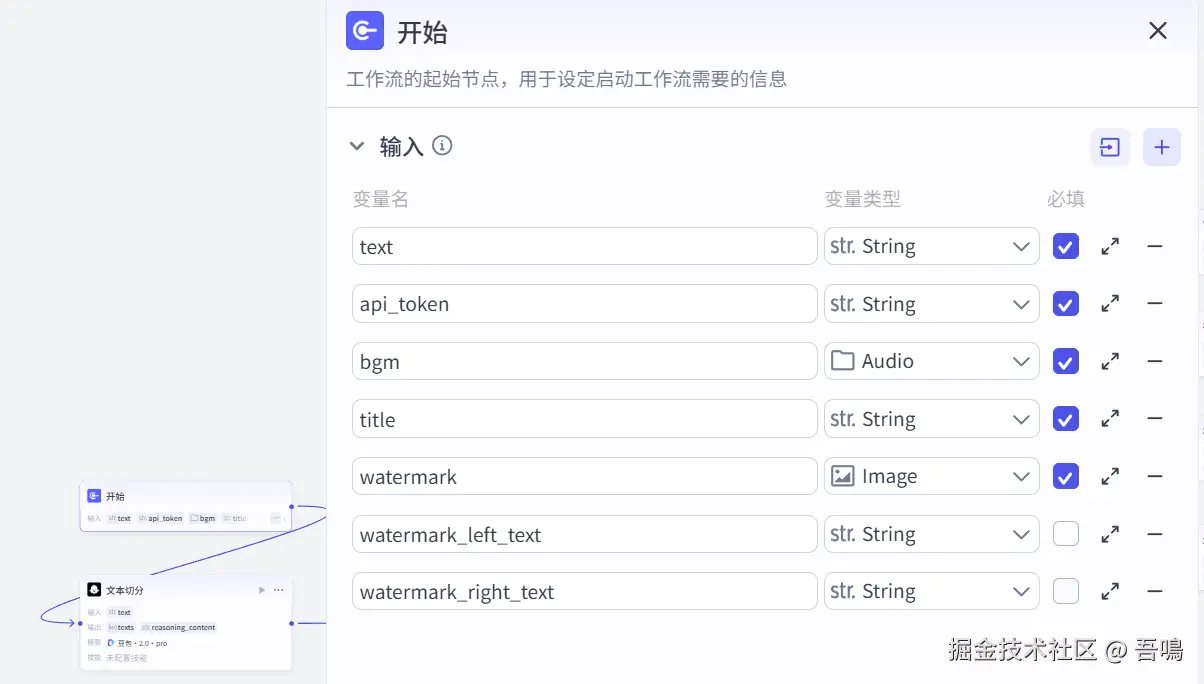Click into the watermark_left_text name field
The height and width of the screenshot is (684, 1204).
coord(584,535)
